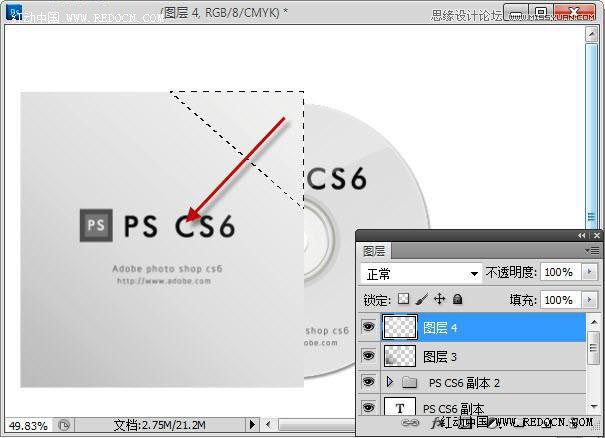
Task: Close the Layers panel with its X icon
Action: 597,235
